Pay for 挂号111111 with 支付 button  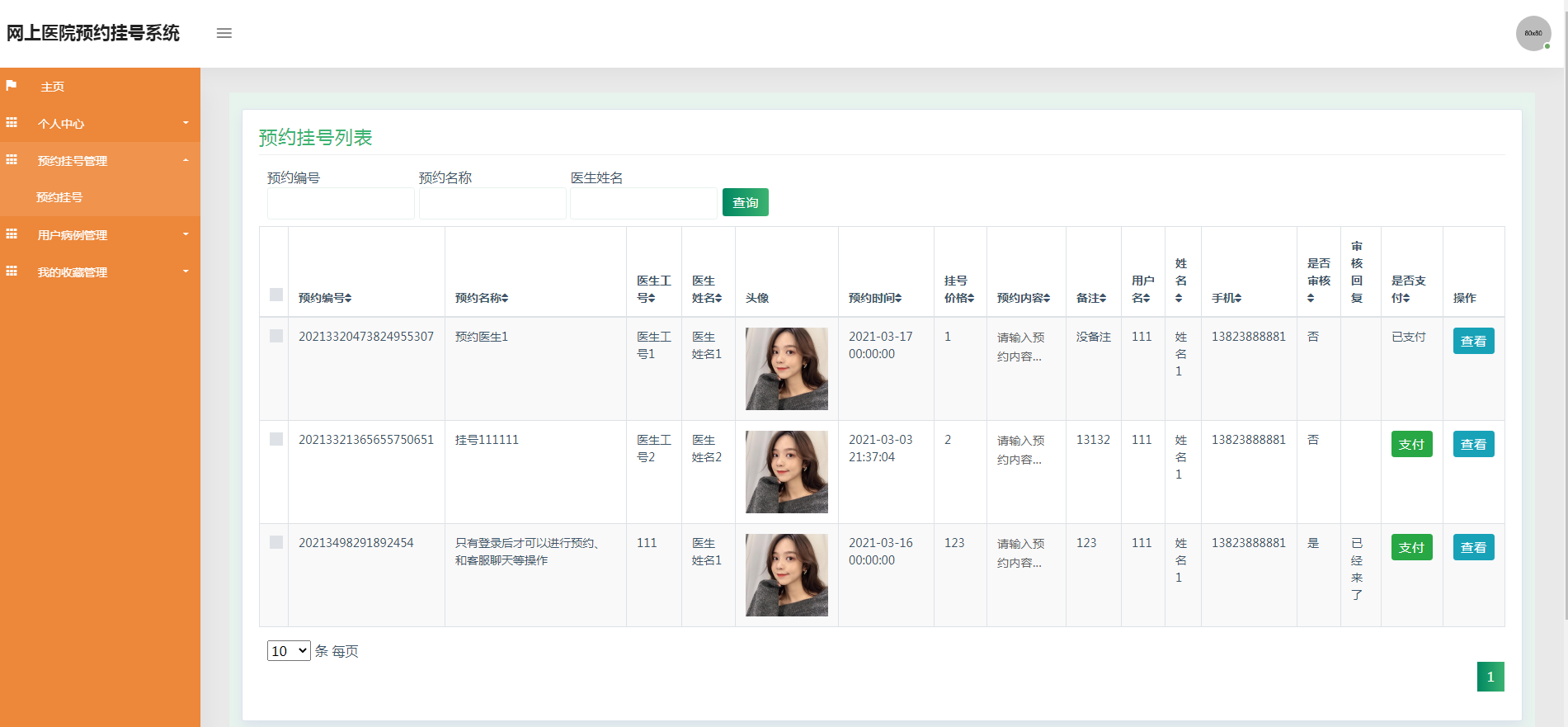[1411, 444]
